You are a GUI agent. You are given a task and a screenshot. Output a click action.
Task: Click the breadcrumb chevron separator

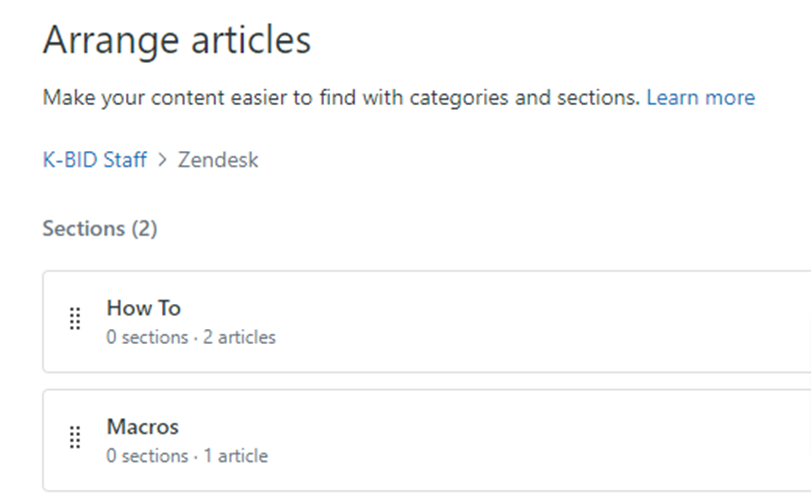162,160
